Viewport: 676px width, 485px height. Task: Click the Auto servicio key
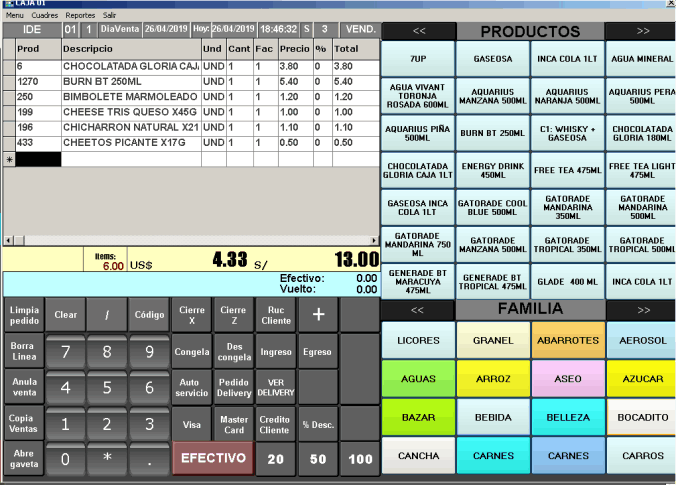tap(192, 388)
